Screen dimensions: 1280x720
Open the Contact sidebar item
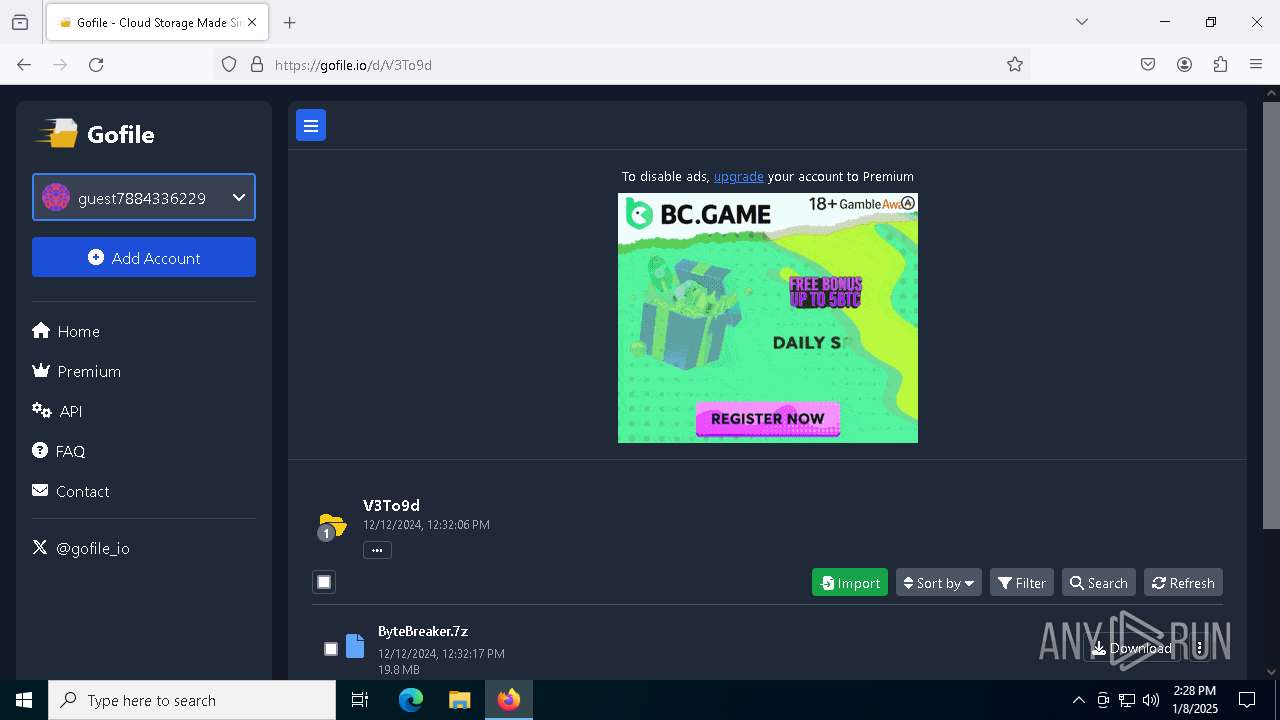[71, 491]
